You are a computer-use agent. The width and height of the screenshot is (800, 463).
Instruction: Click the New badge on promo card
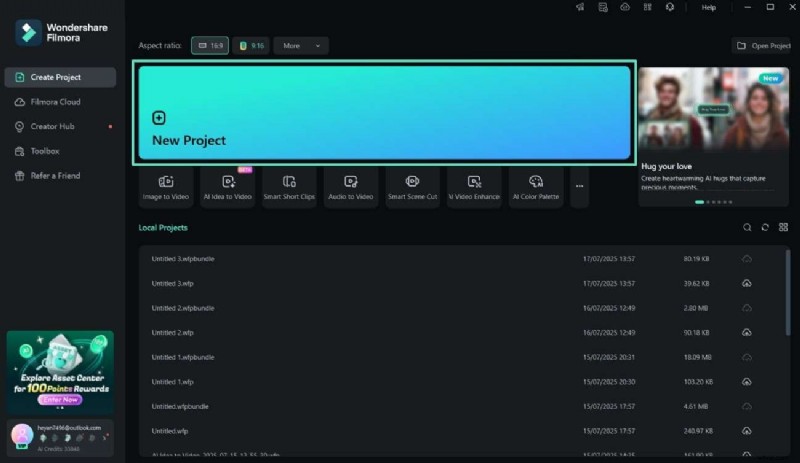click(x=770, y=78)
